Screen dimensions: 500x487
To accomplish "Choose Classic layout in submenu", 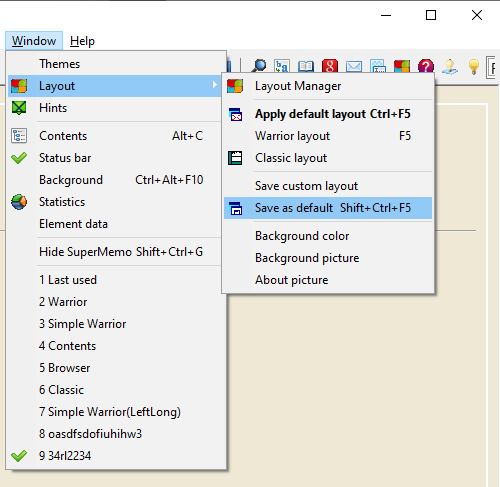I will [x=328, y=158].
